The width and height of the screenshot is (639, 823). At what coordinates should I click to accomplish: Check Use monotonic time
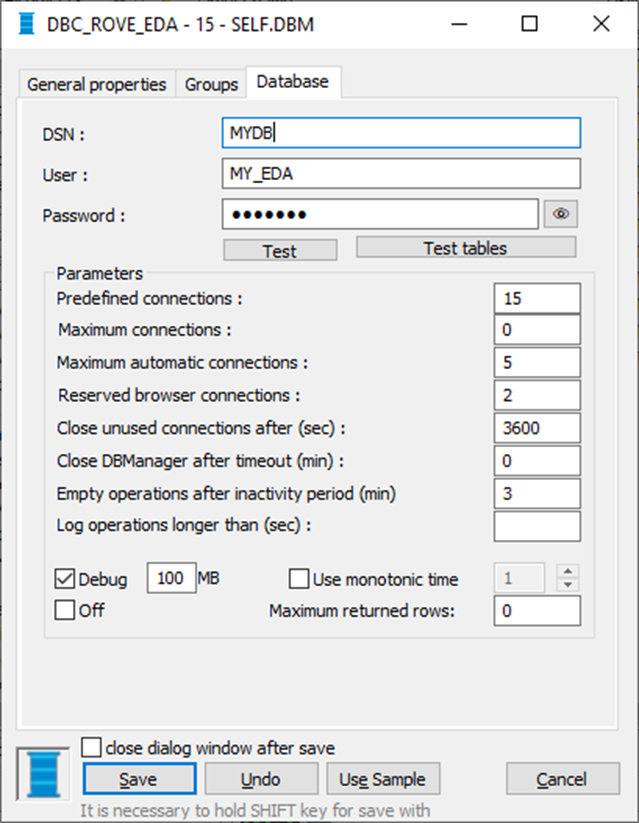pyautogui.click(x=298, y=578)
